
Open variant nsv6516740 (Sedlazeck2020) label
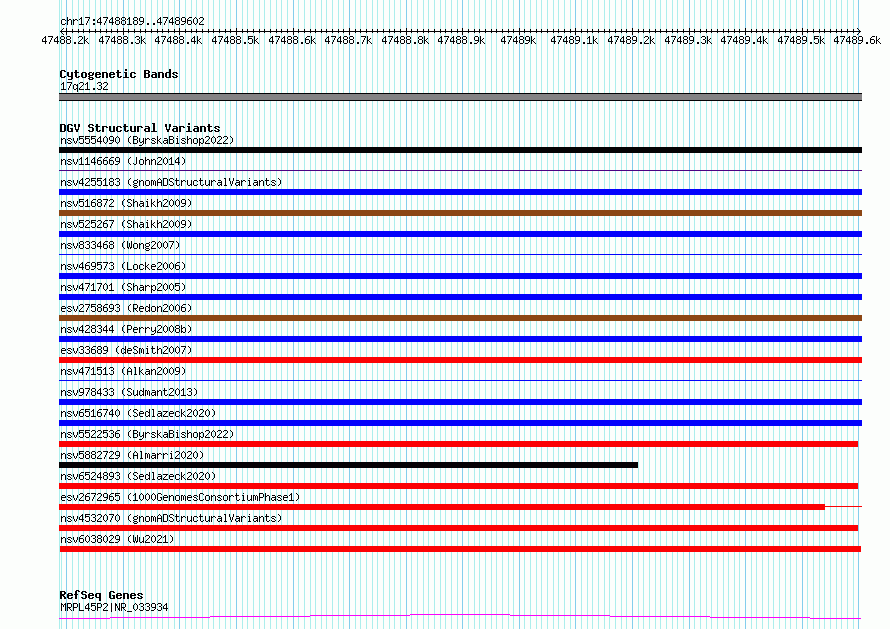click(x=138, y=413)
